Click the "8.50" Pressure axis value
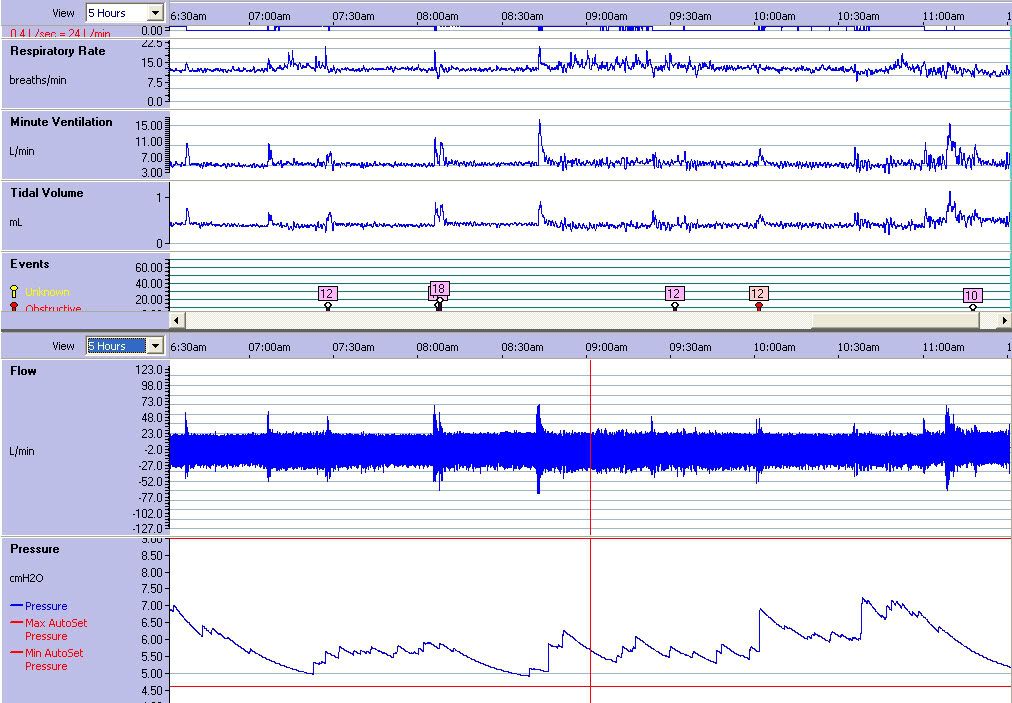 tap(152, 556)
